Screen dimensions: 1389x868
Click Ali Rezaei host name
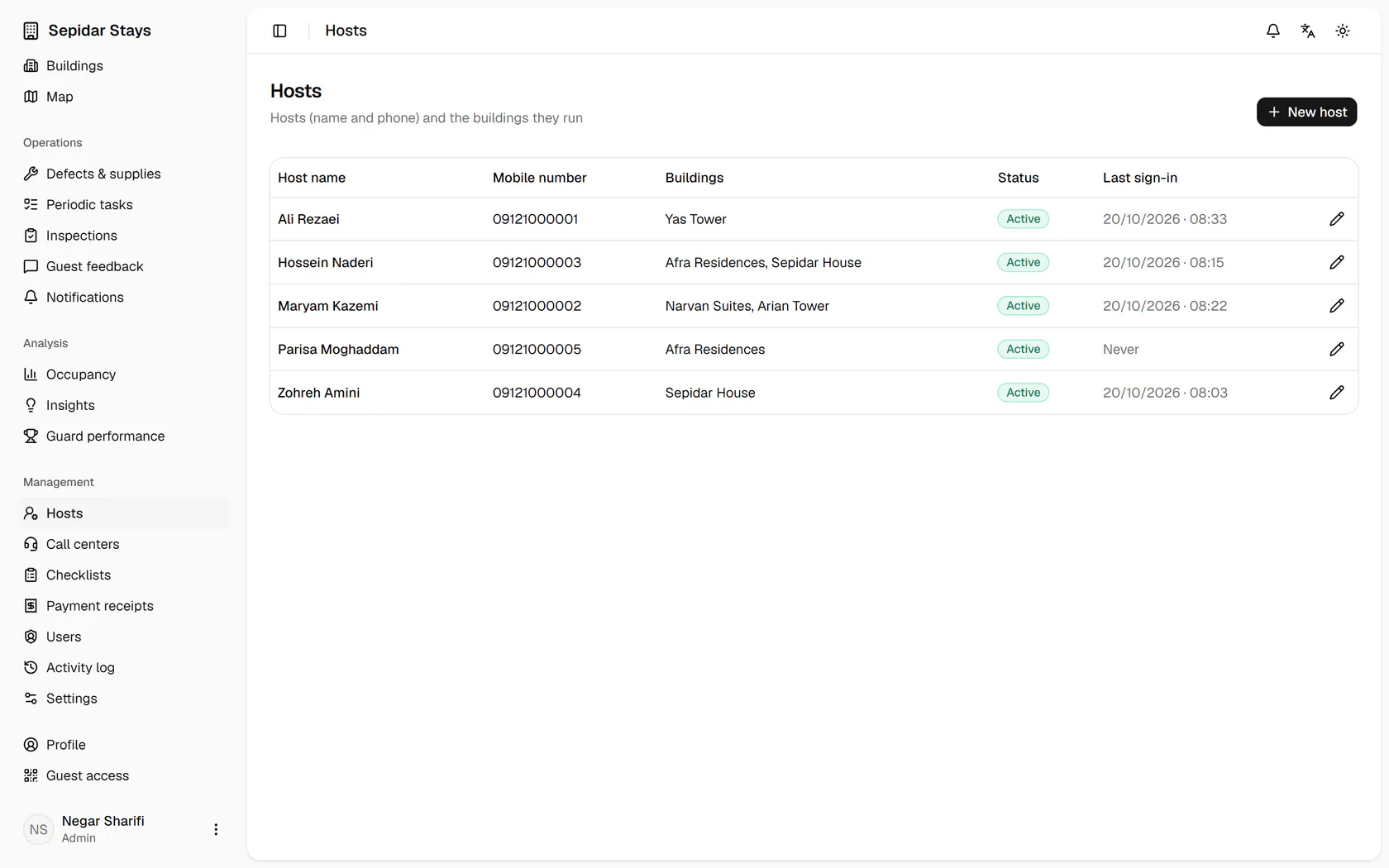point(308,219)
